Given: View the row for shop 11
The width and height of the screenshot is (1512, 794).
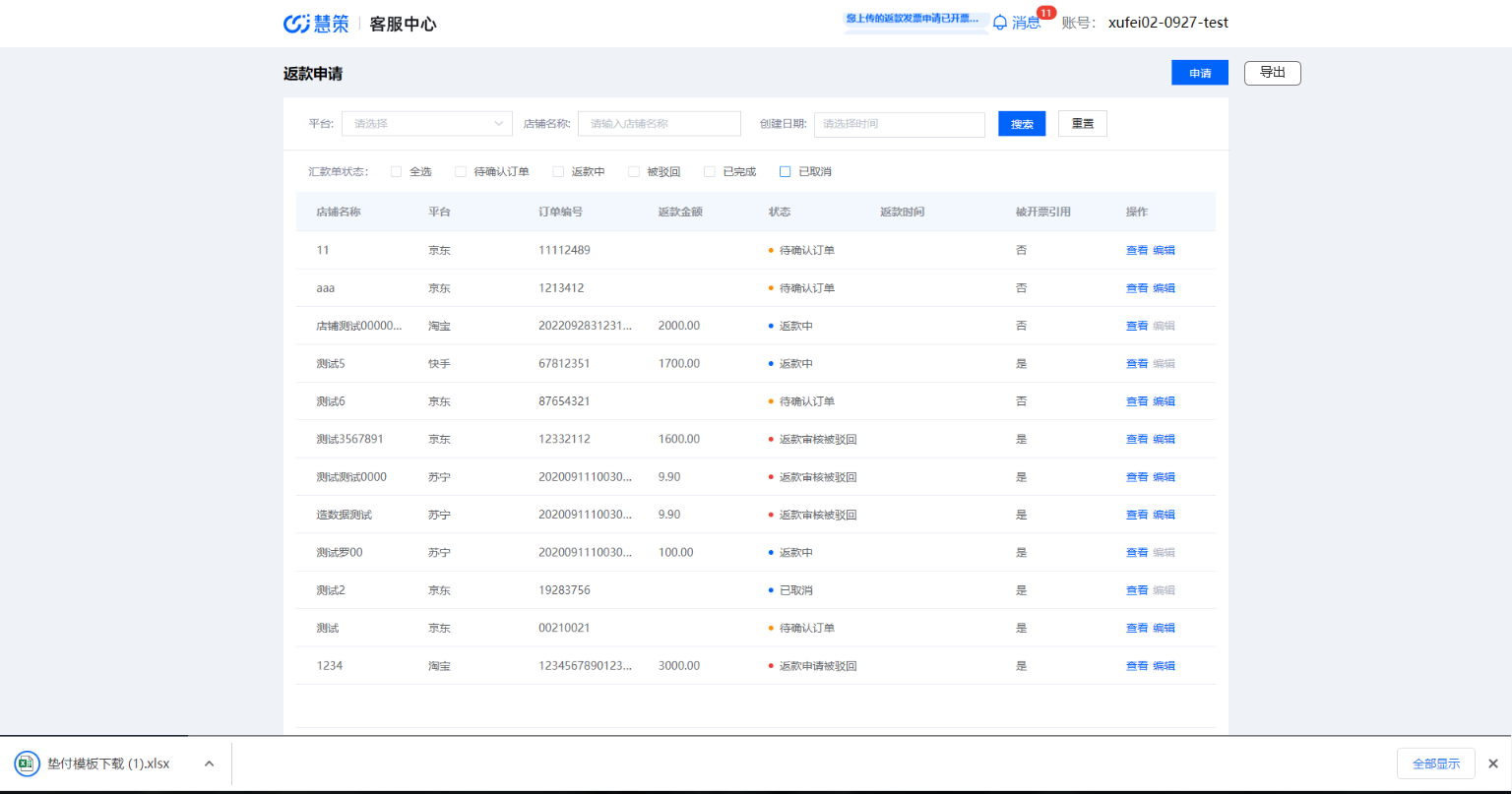Looking at the screenshot, I should point(1137,250).
